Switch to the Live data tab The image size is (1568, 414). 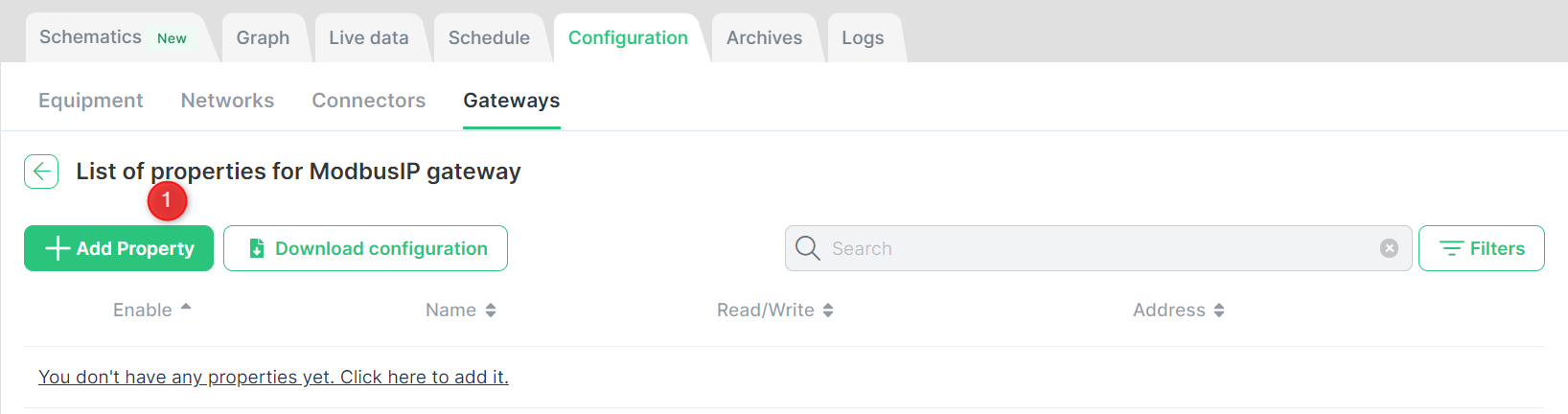tap(369, 37)
